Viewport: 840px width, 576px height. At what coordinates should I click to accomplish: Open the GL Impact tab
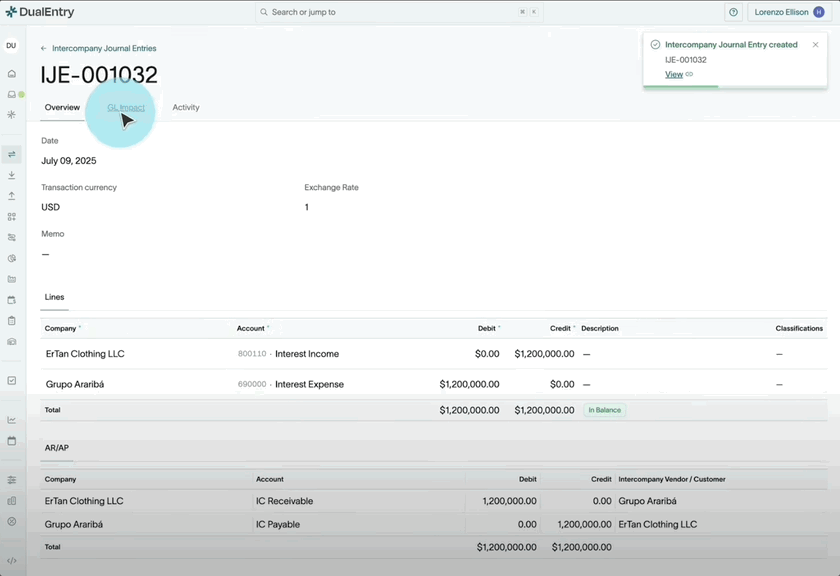pyautogui.click(x=125, y=107)
